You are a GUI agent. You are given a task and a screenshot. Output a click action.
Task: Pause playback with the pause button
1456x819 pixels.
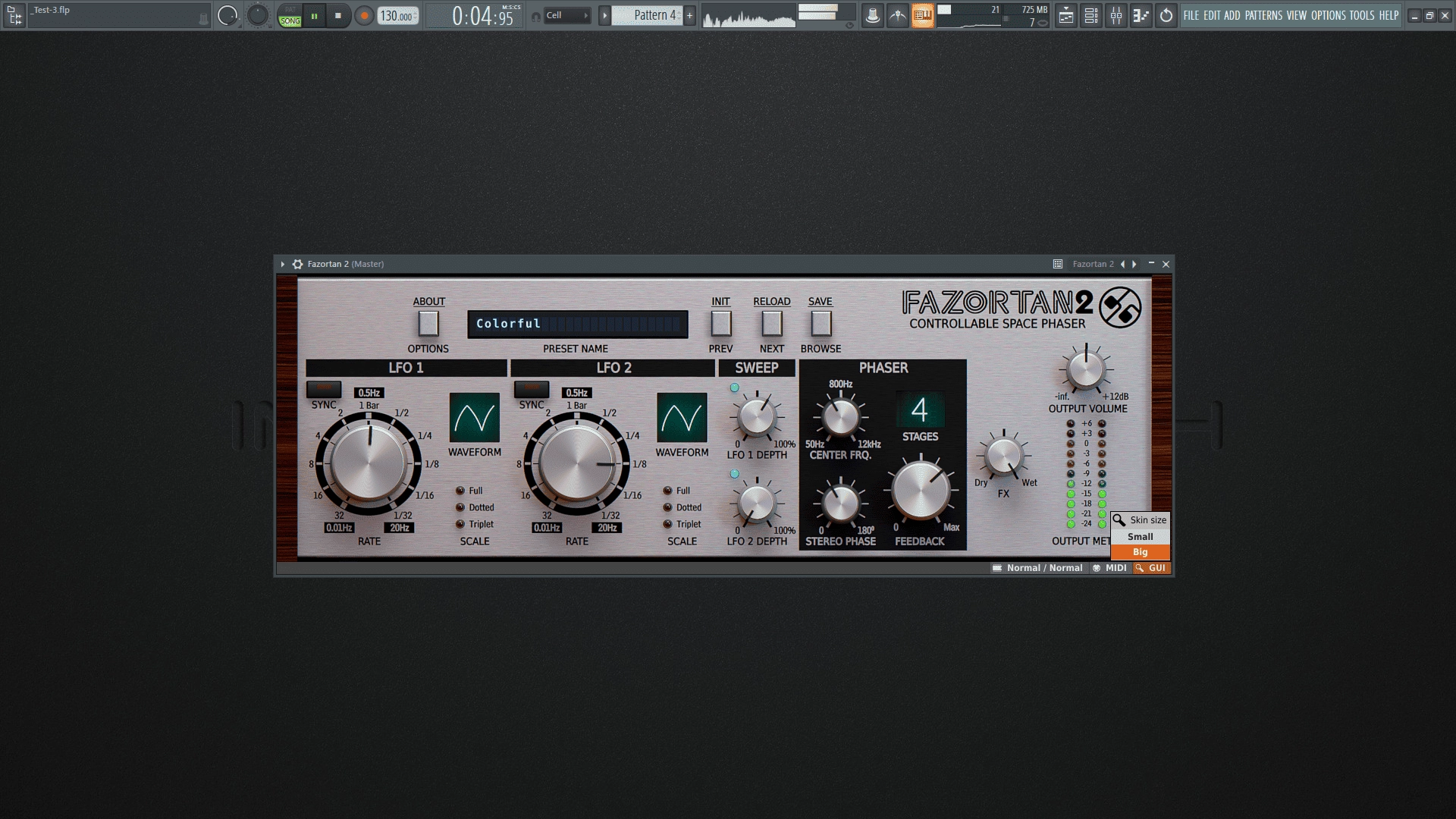(x=314, y=15)
